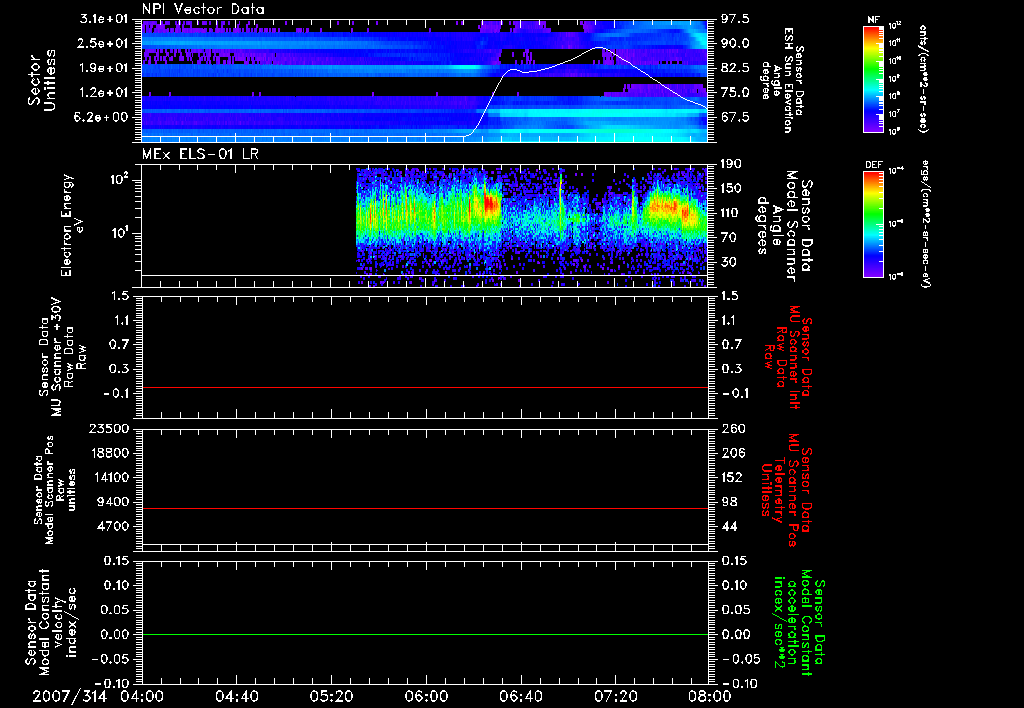The height and width of the screenshot is (708, 1024).
Task: Click the "ESH Sun Elevation Angle" axis title
Action: point(784,80)
